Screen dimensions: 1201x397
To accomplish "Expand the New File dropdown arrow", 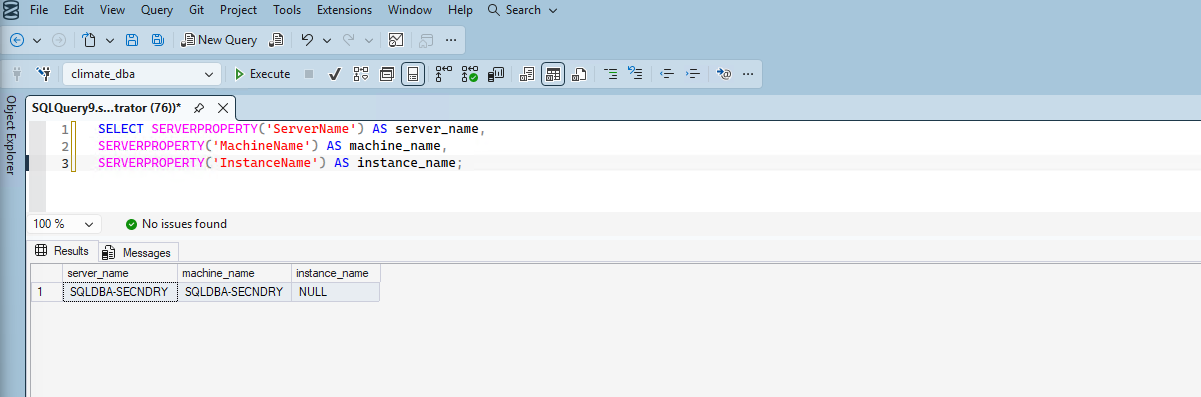I will [x=109, y=40].
